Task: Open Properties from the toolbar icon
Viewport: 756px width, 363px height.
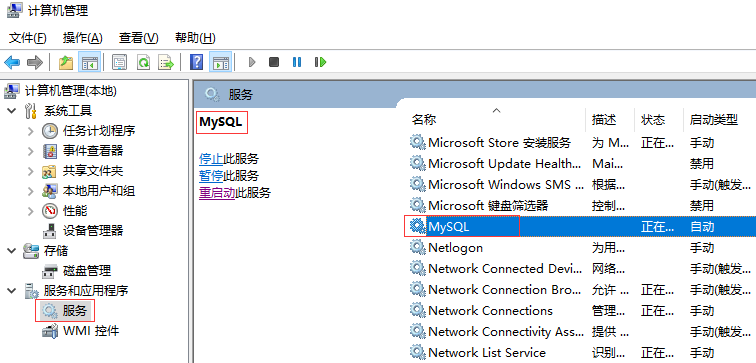Action: point(120,62)
